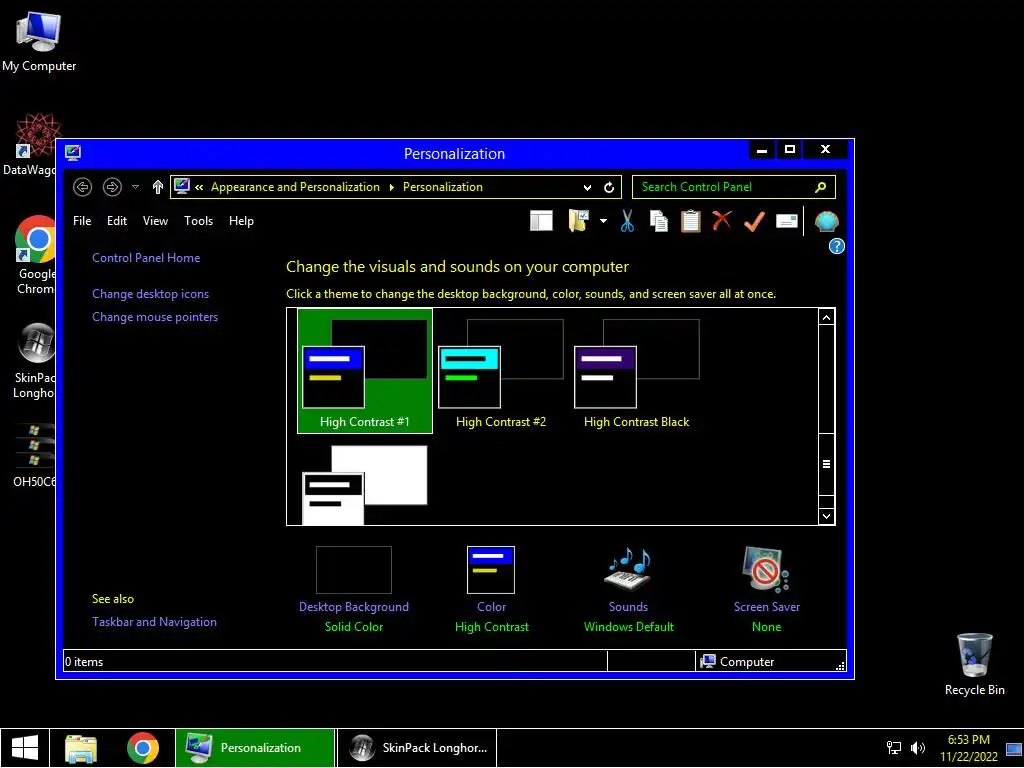Viewport: 1024px width, 768px height.
Task: Open the Windows Start button
Action: [x=25, y=748]
